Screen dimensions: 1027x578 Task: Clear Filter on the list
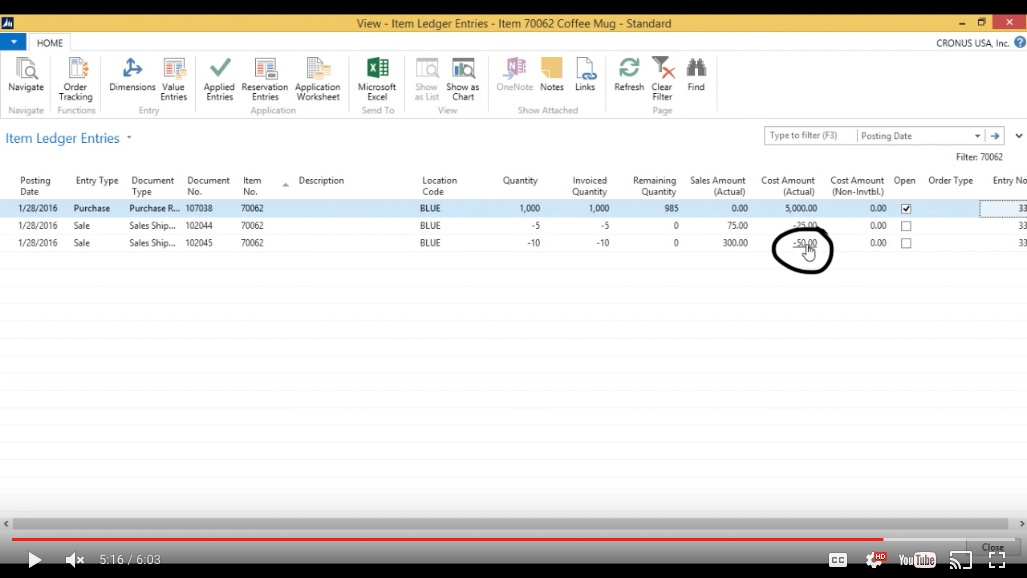click(662, 79)
